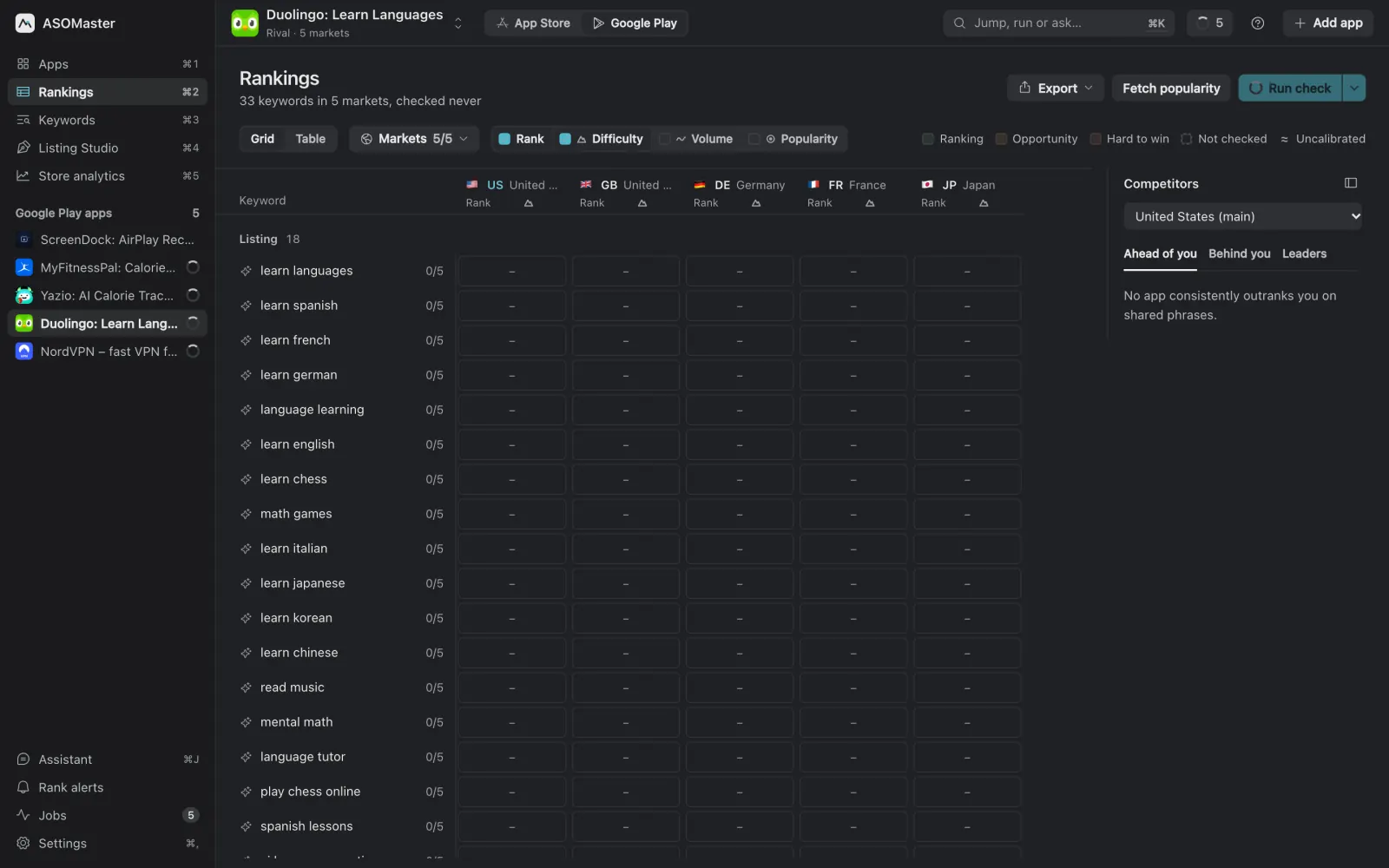
Task: Toggle the Hard to win filter checkbox
Action: pyautogui.click(x=1096, y=139)
